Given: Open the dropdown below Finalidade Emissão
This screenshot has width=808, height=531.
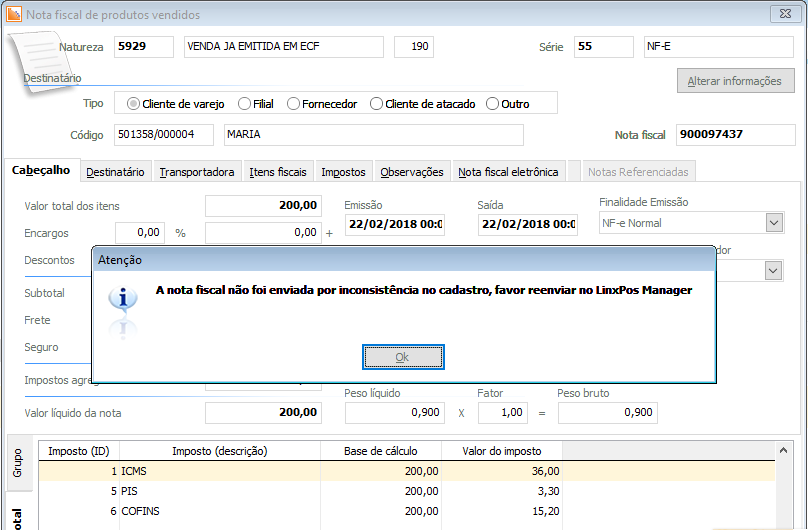Looking at the screenshot, I should click(773, 270).
